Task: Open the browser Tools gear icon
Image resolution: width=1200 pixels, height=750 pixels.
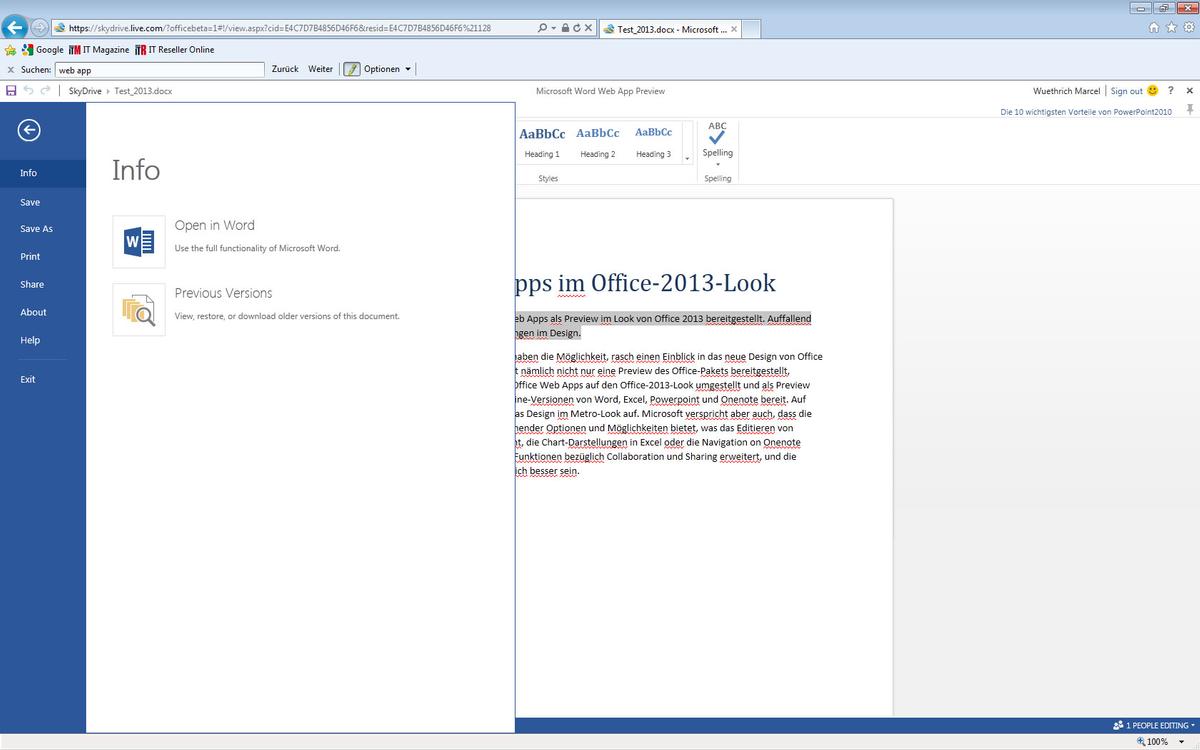Action: (x=1187, y=28)
